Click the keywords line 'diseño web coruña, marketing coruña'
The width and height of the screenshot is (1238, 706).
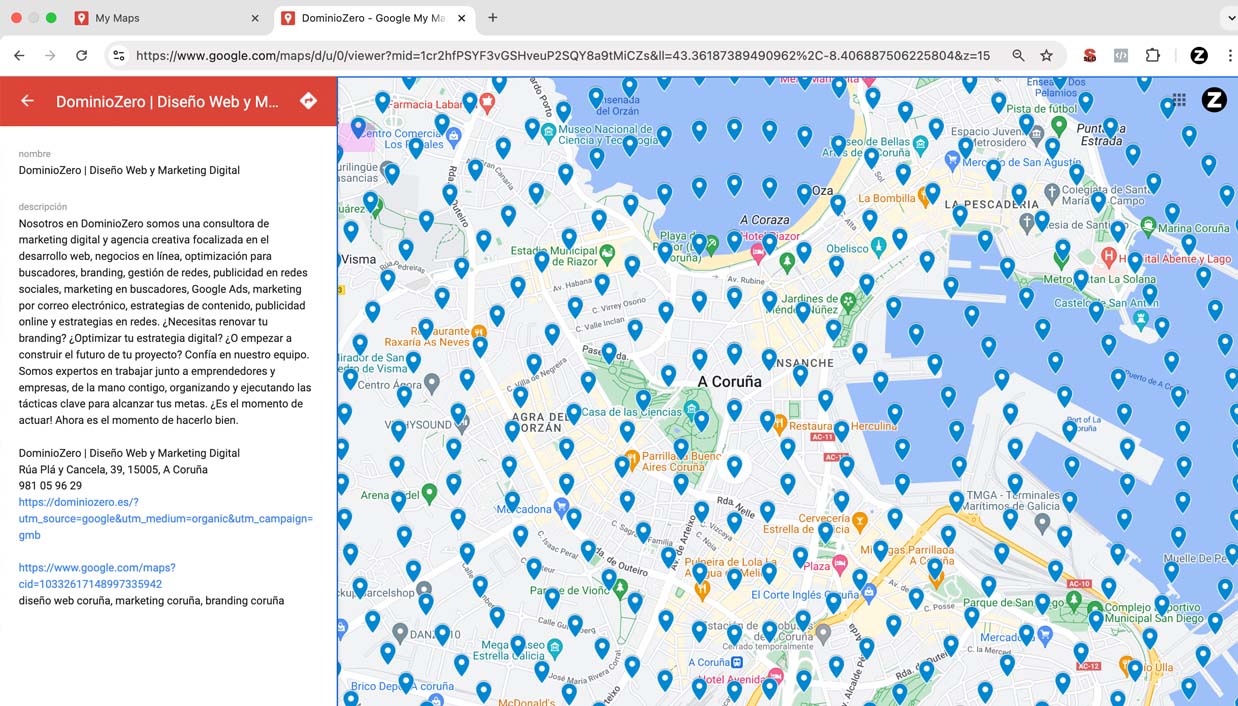pyautogui.click(x=151, y=601)
